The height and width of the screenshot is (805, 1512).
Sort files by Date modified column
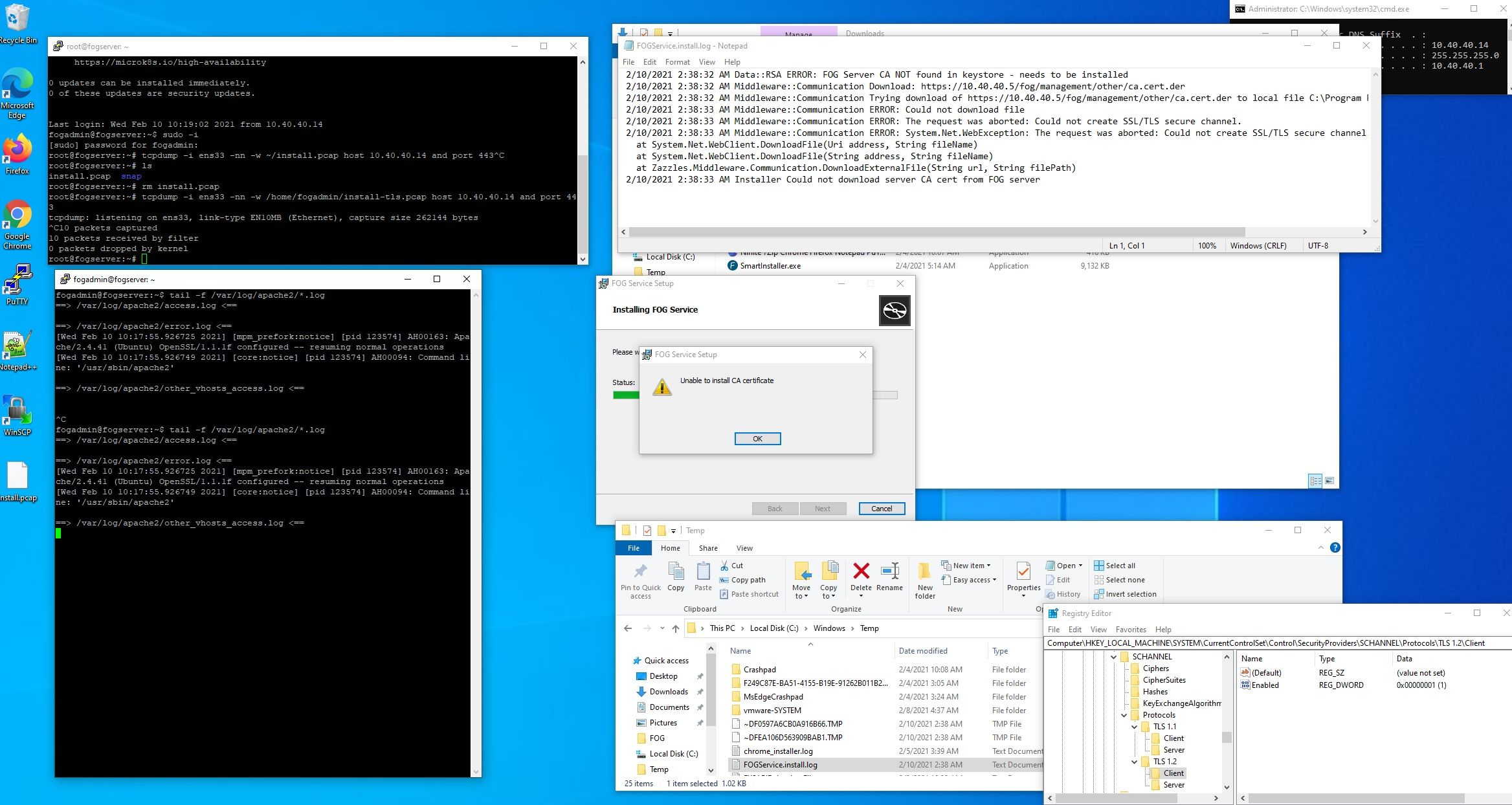click(x=922, y=651)
